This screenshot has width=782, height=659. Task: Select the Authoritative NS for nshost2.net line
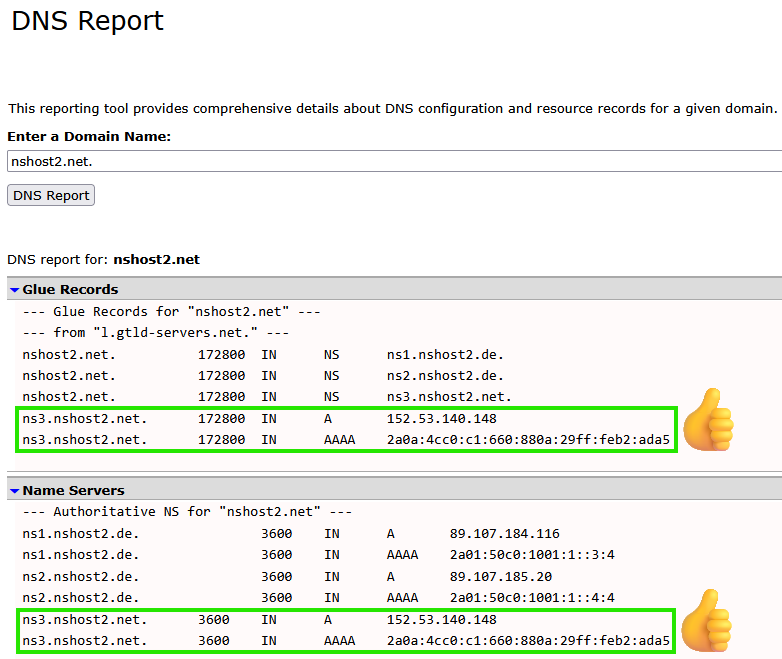pos(187,512)
